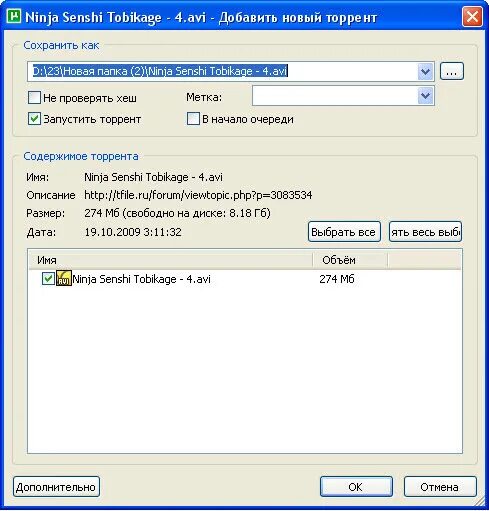Tick the 'В начало очереди' checkbox
Image resolution: width=489 pixels, height=511 pixels.
193,119
